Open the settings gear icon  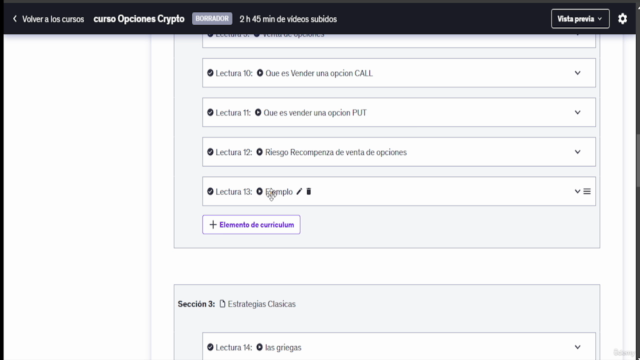point(622,19)
